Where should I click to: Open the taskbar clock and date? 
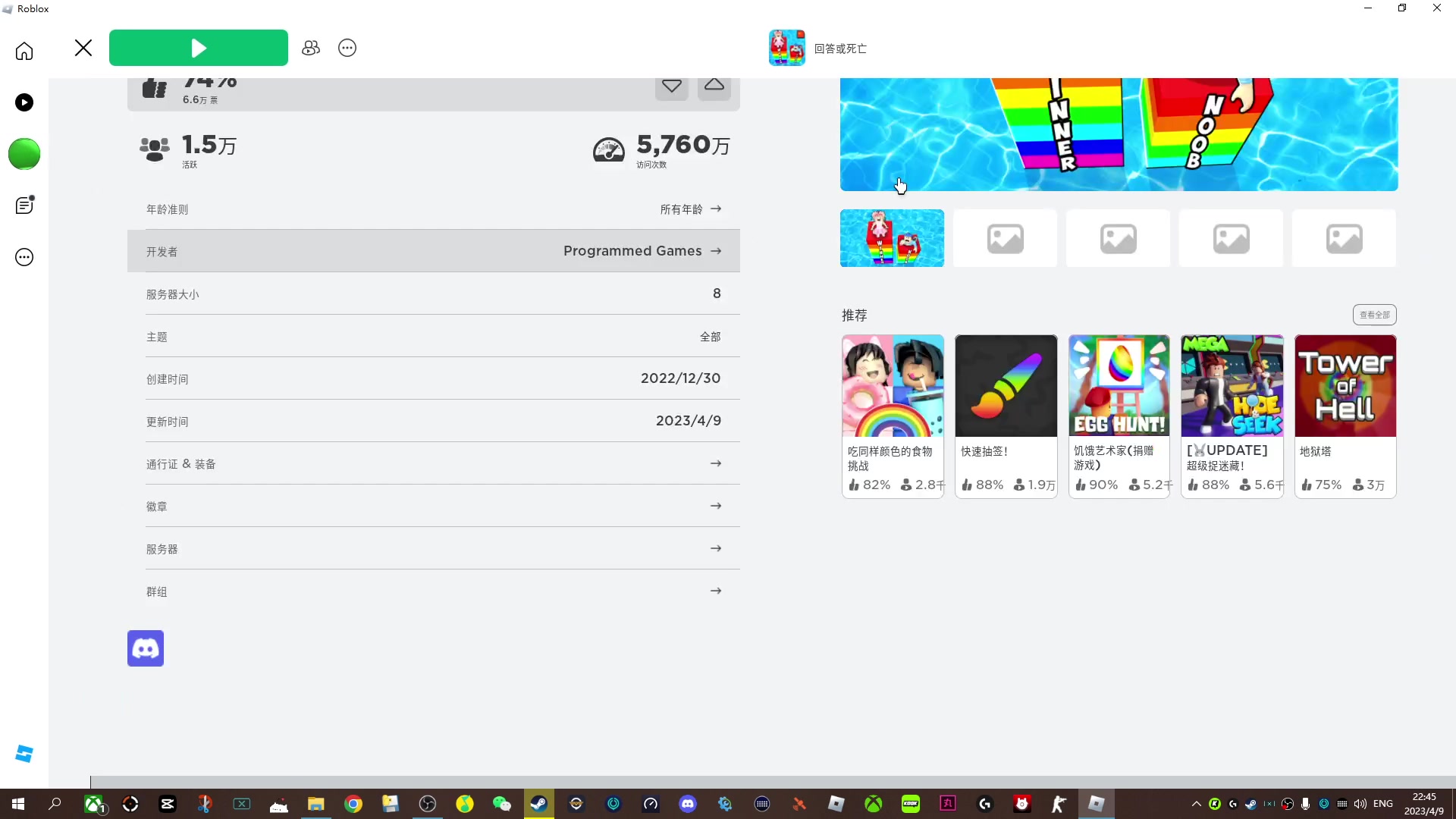(x=1424, y=804)
